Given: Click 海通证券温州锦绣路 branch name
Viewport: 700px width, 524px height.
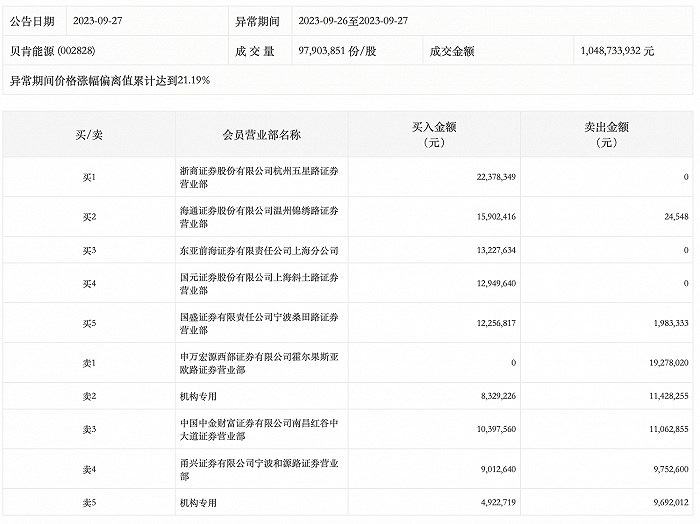Looking at the screenshot, I should tap(259, 217).
